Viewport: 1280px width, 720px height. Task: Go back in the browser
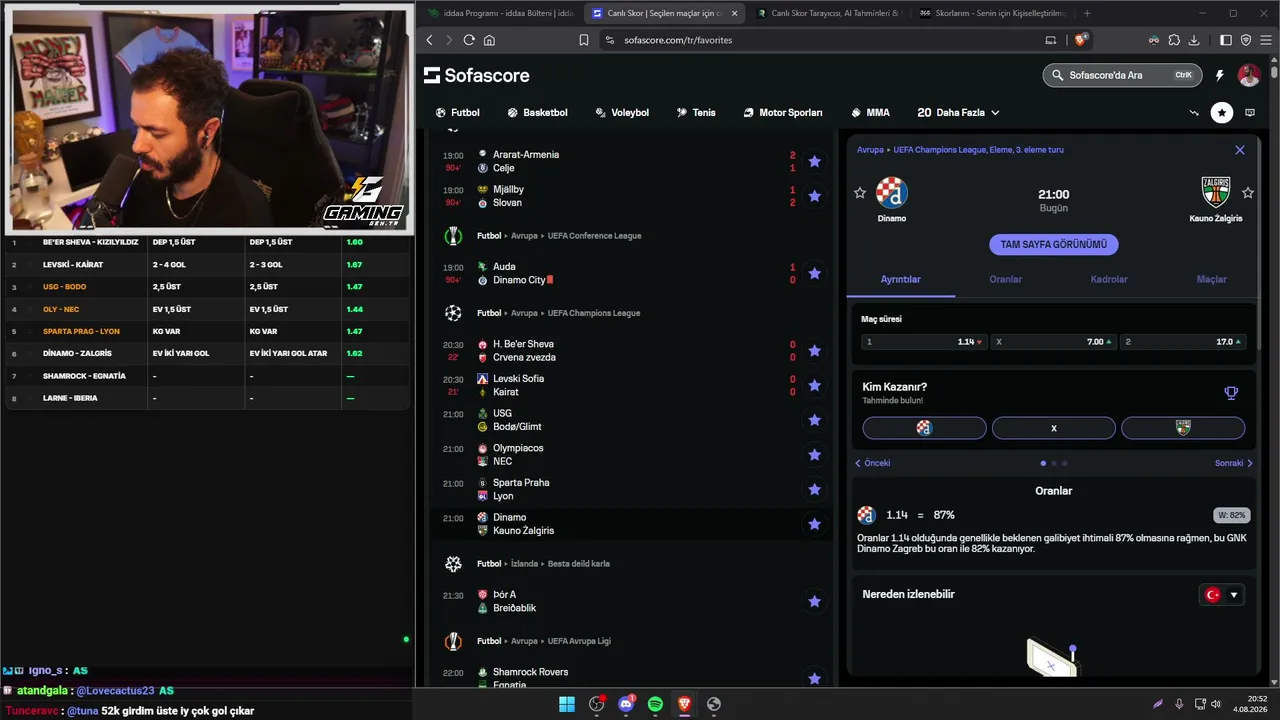point(429,40)
